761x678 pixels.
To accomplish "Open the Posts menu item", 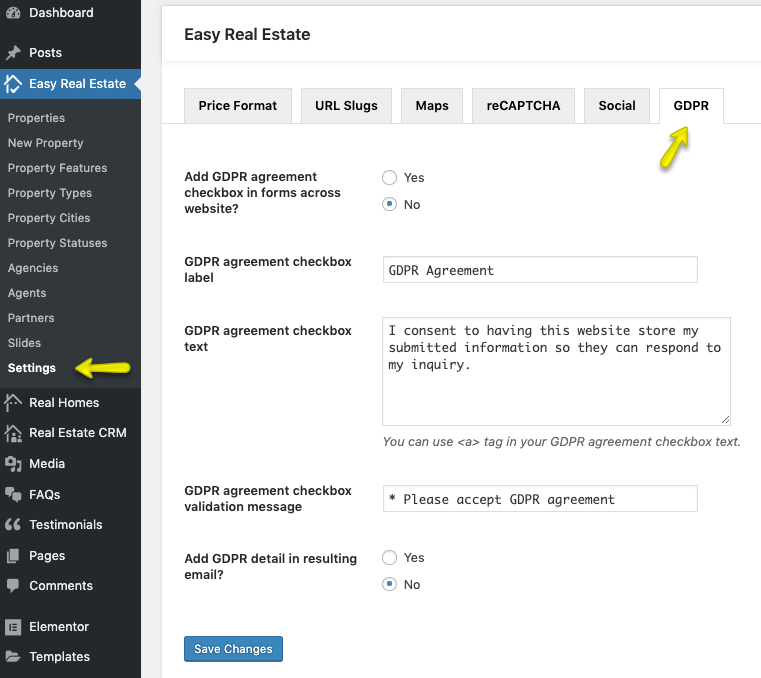I will pyautogui.click(x=46, y=52).
